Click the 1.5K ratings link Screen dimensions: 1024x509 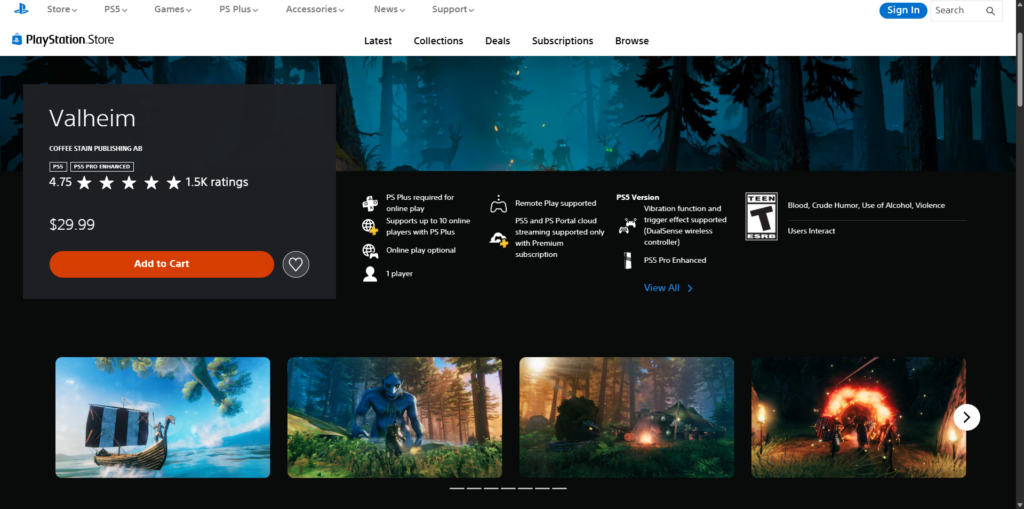217,182
